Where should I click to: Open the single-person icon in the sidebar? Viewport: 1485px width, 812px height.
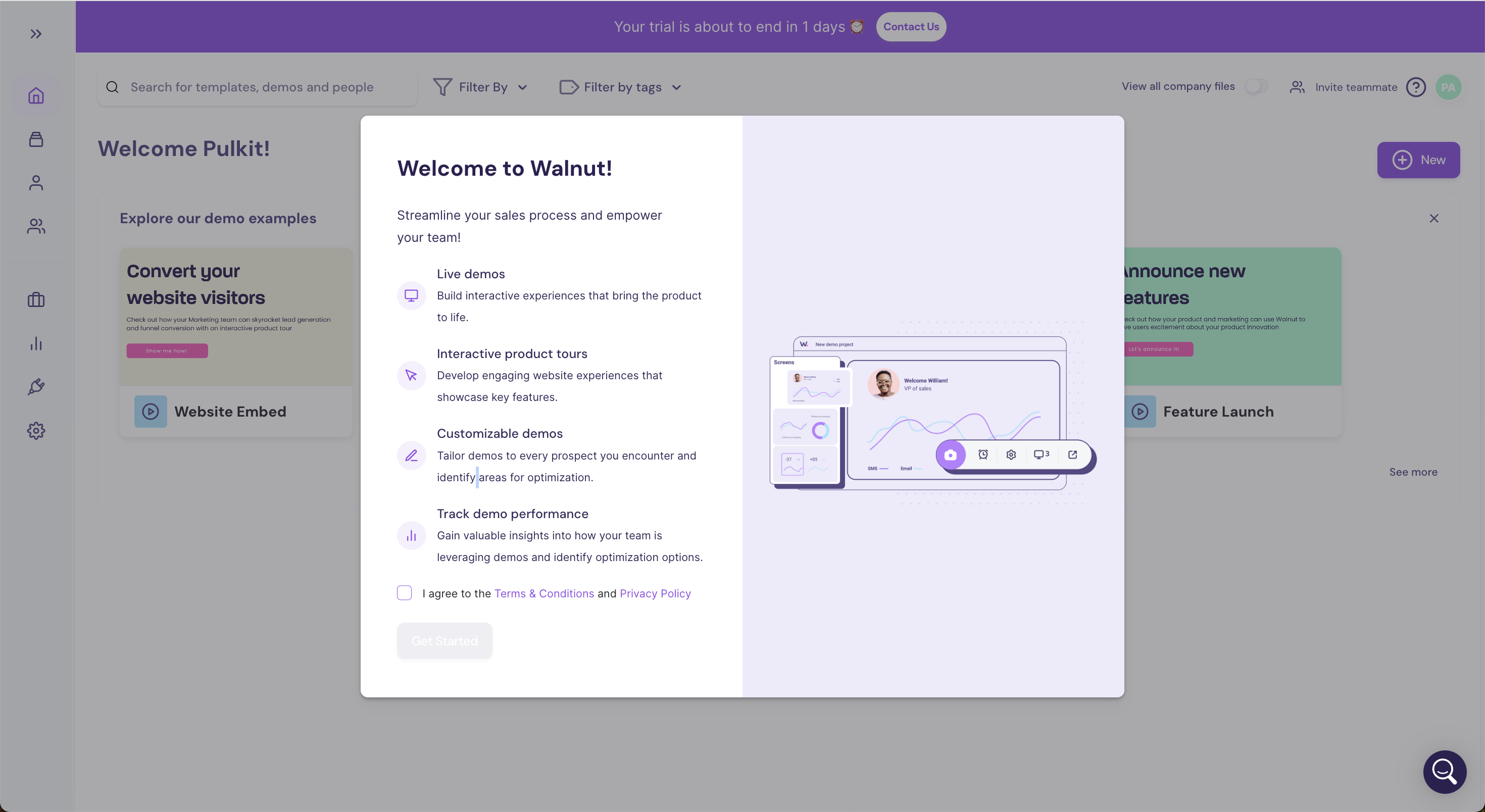click(36, 183)
